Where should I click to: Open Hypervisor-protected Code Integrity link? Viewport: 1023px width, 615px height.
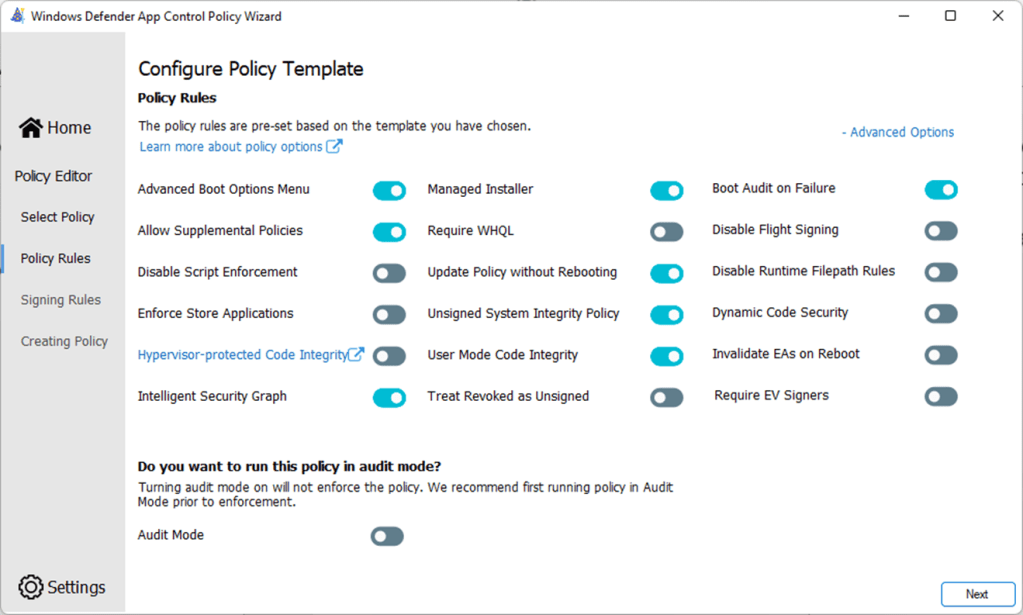point(241,355)
